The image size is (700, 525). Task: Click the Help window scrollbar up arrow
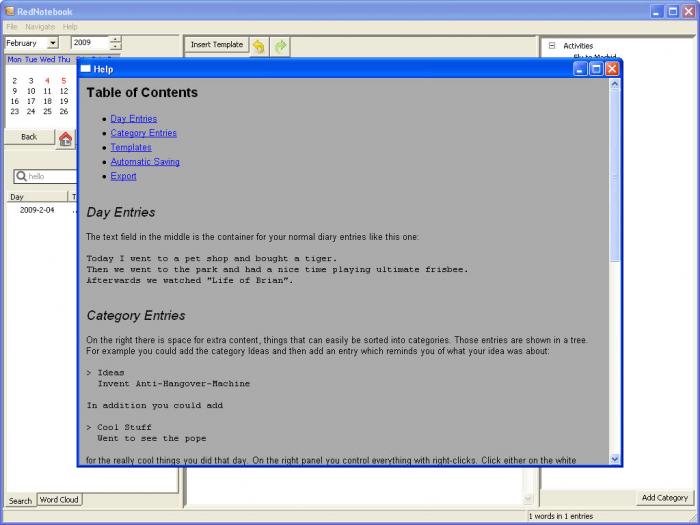tap(615, 84)
